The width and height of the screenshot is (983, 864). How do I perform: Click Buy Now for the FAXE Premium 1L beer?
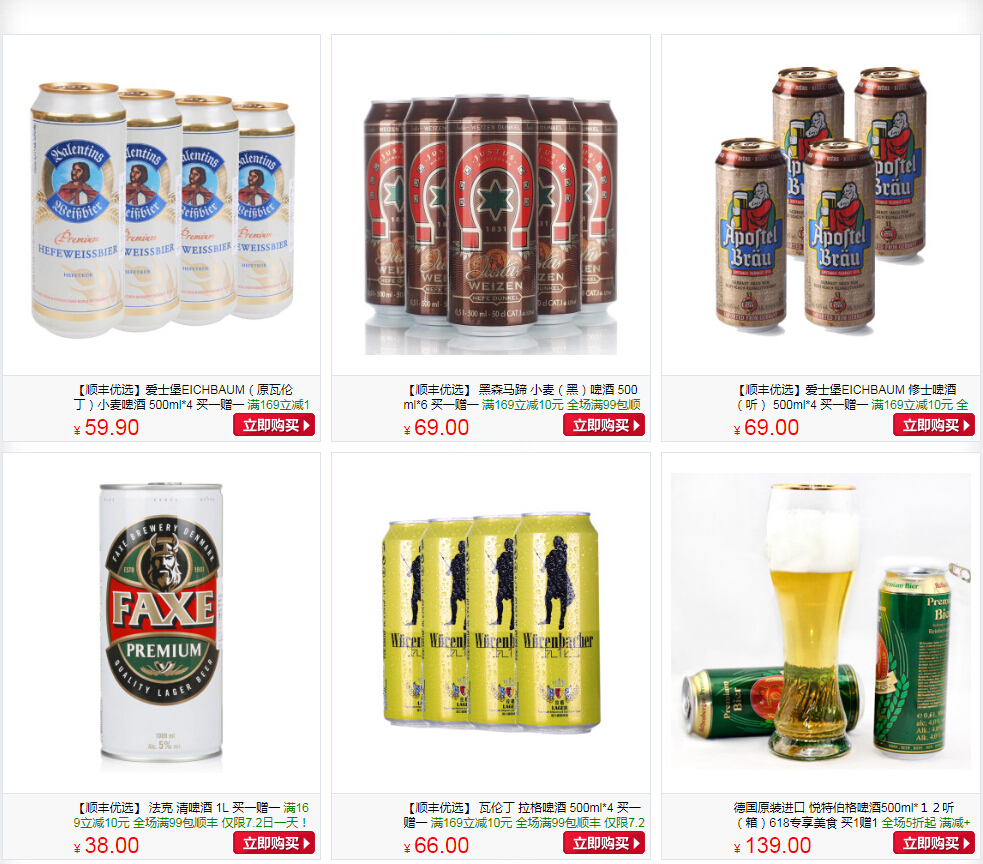point(274,843)
